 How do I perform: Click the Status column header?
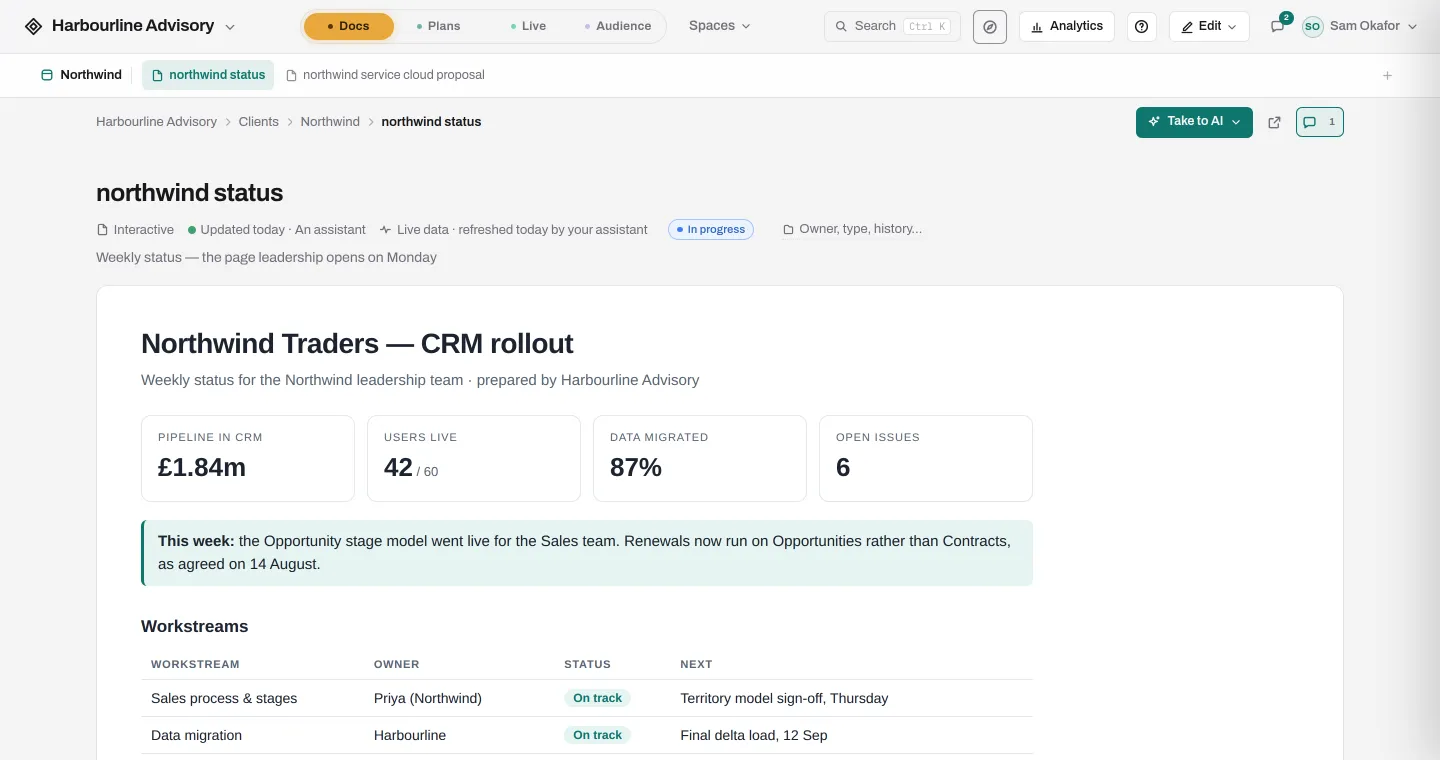(587, 664)
